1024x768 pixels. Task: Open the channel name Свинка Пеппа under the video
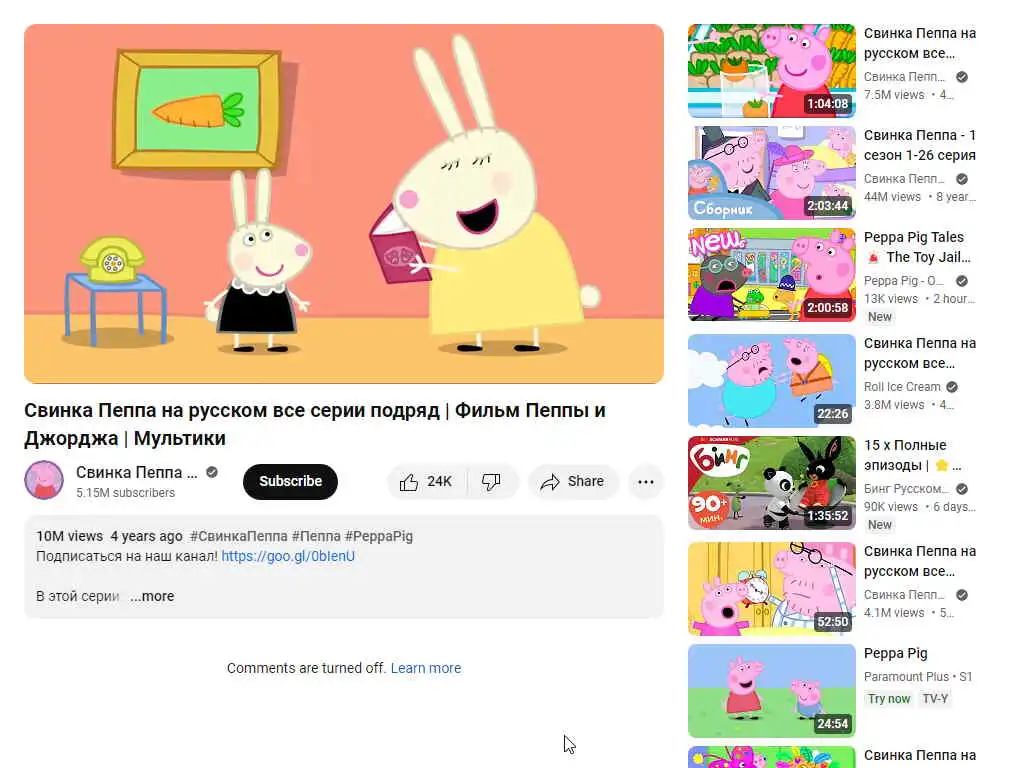point(136,472)
